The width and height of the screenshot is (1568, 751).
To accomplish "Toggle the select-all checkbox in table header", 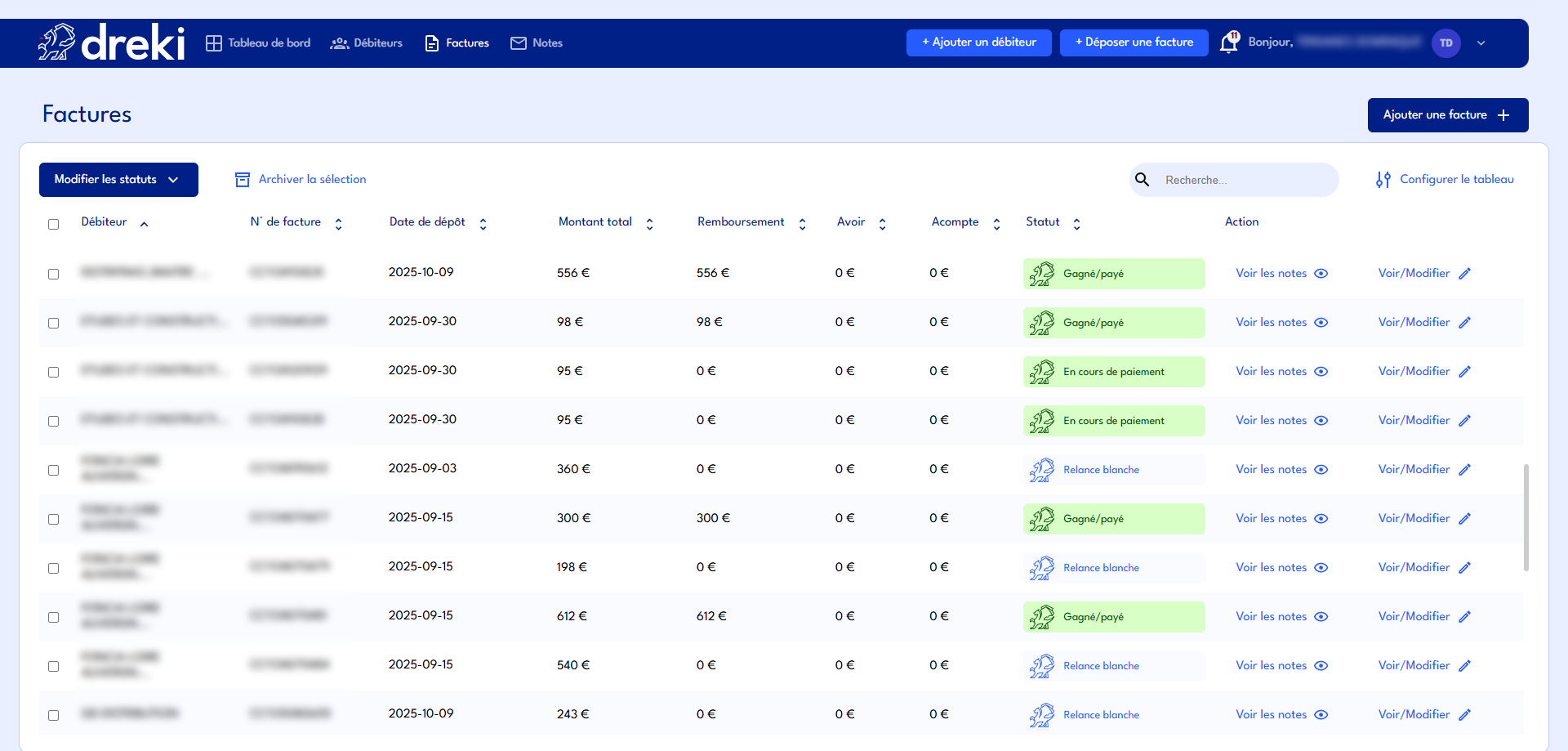I will (54, 224).
